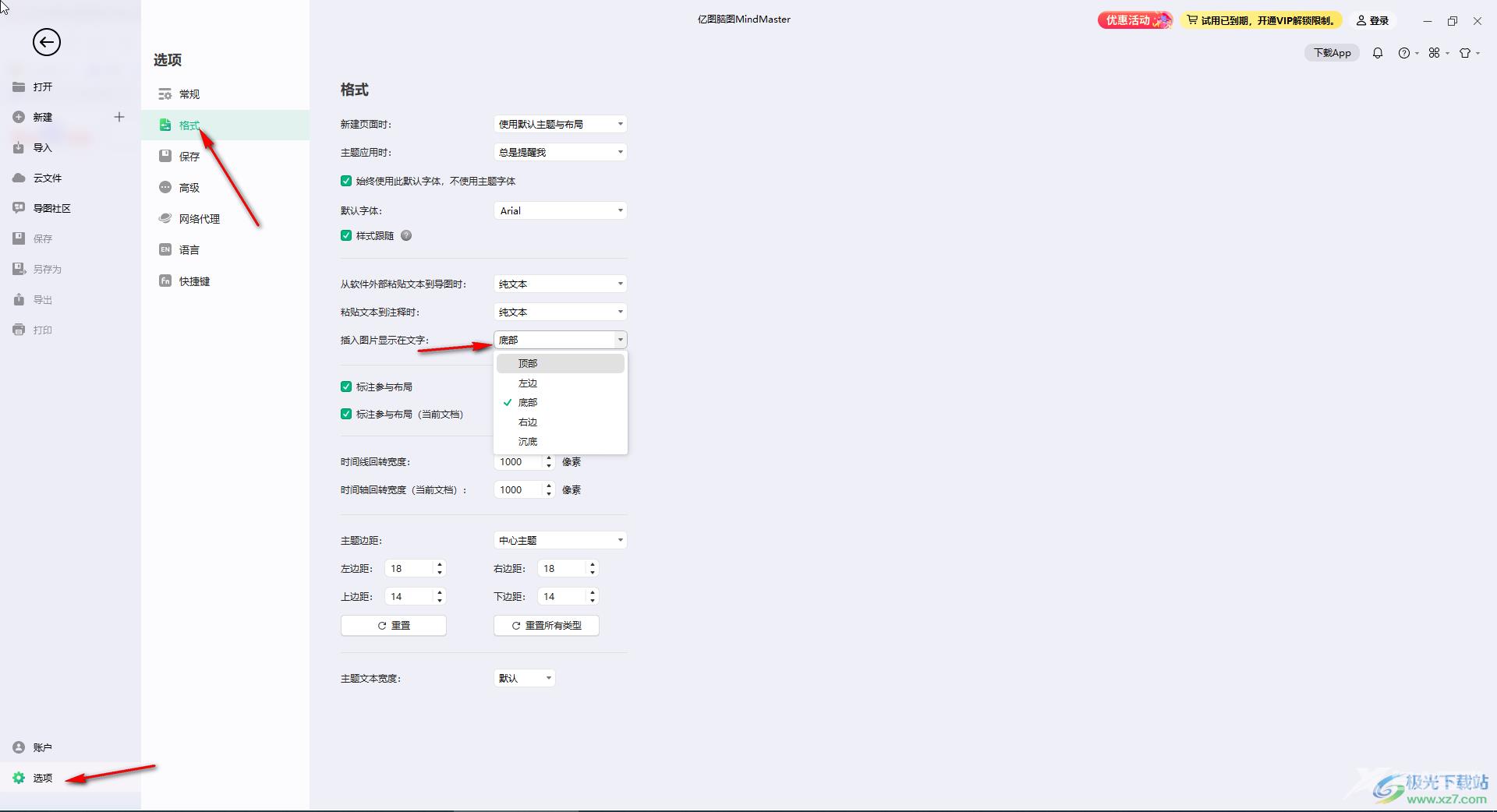The image size is (1497, 812).
Task: Toggle the 样式跟随 checkbox
Action: [x=346, y=235]
